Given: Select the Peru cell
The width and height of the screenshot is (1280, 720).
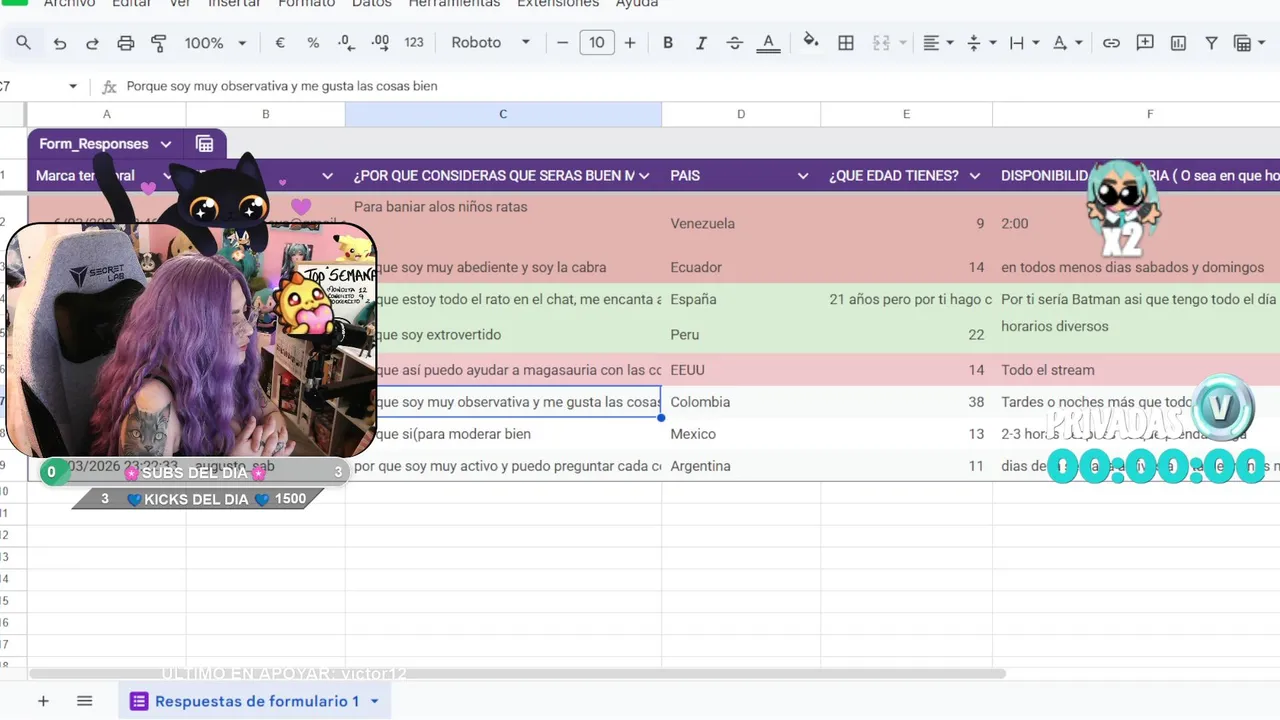Looking at the screenshot, I should [741, 335].
